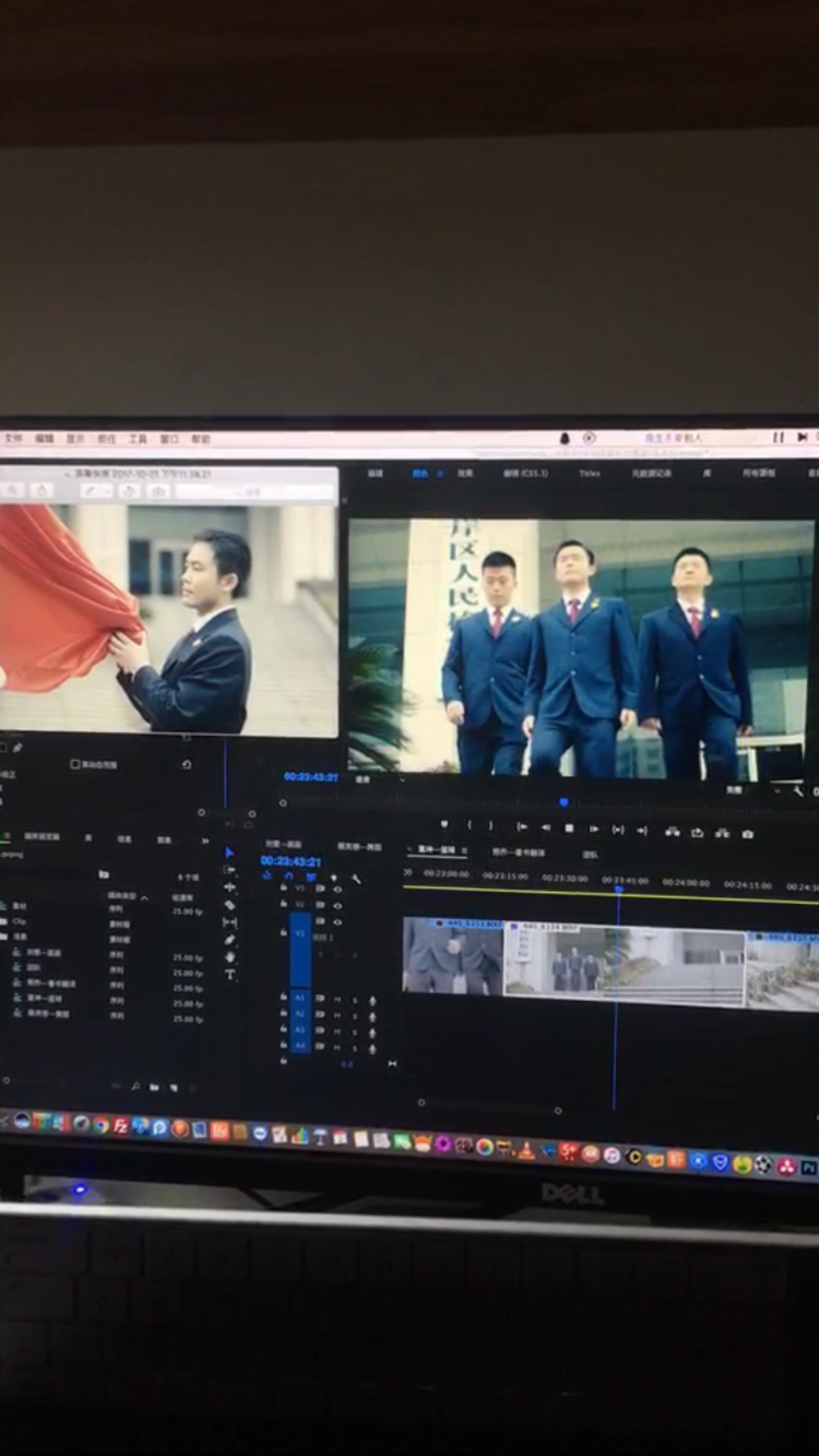Select the Selection arrow tool
819x1456 pixels.
[229, 852]
